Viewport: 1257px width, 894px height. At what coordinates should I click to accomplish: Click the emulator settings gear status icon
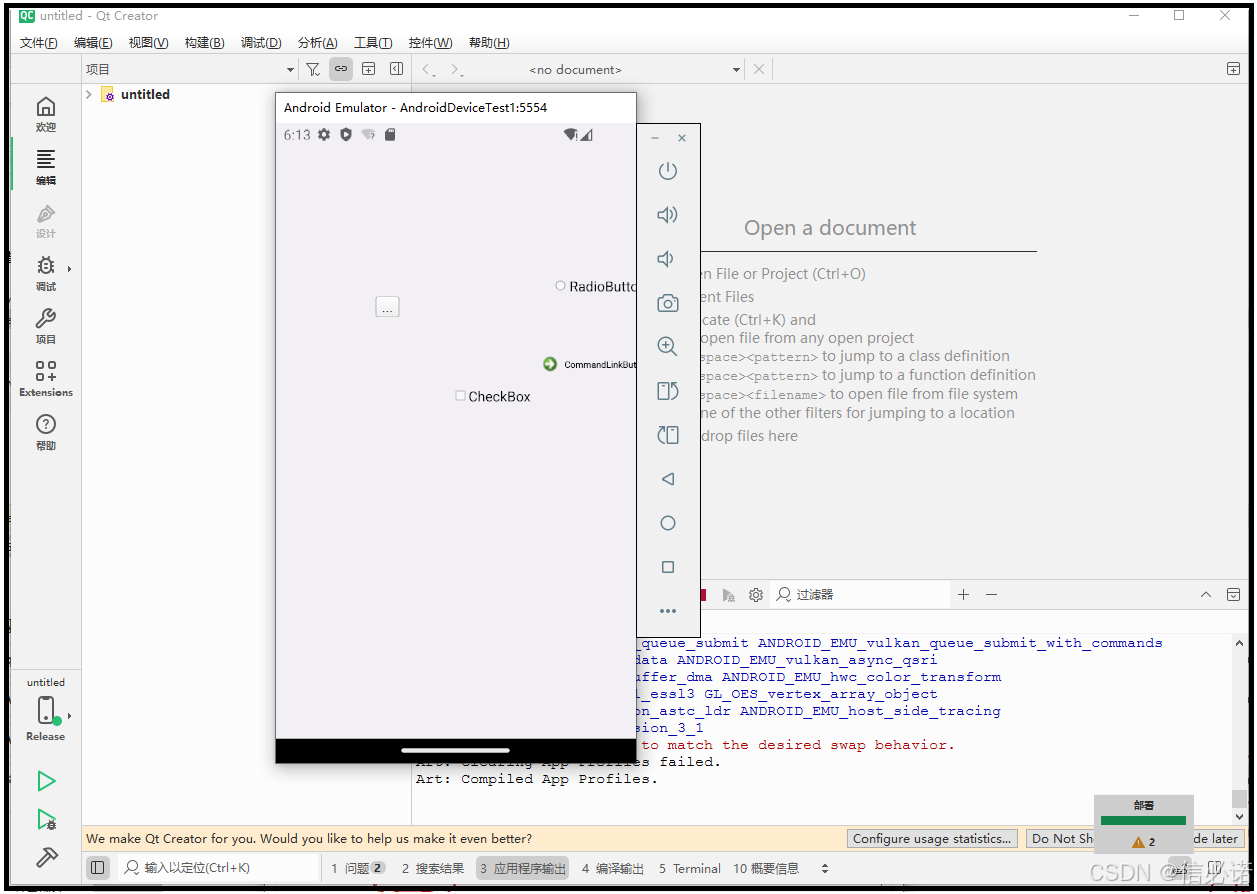click(x=324, y=134)
